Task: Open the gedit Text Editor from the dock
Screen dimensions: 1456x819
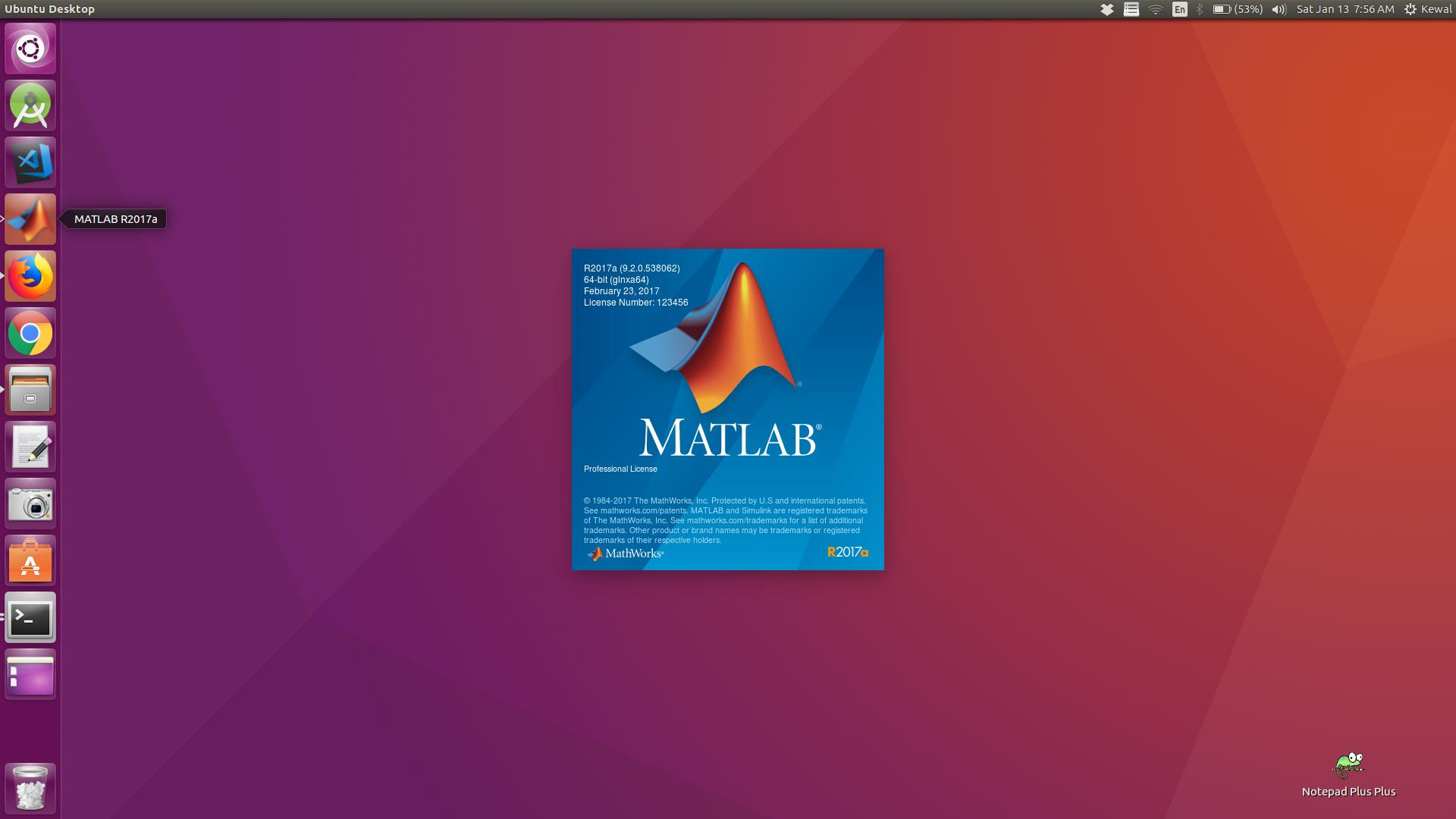Action: point(30,447)
